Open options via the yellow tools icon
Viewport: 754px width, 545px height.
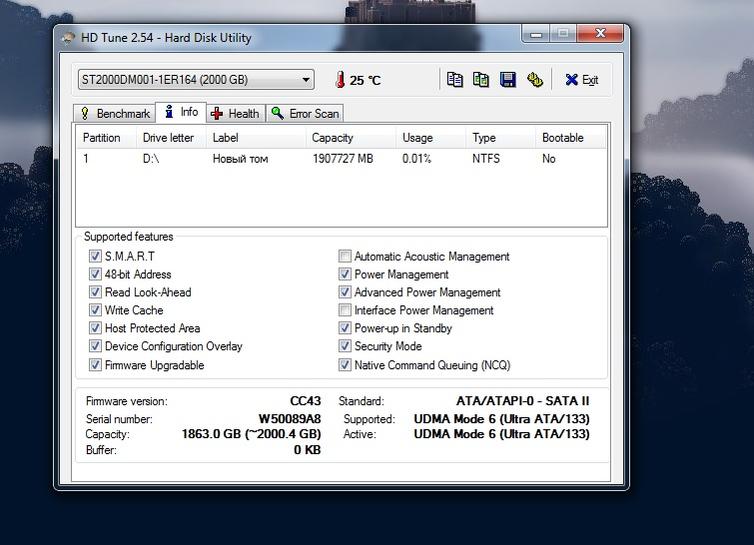point(535,79)
